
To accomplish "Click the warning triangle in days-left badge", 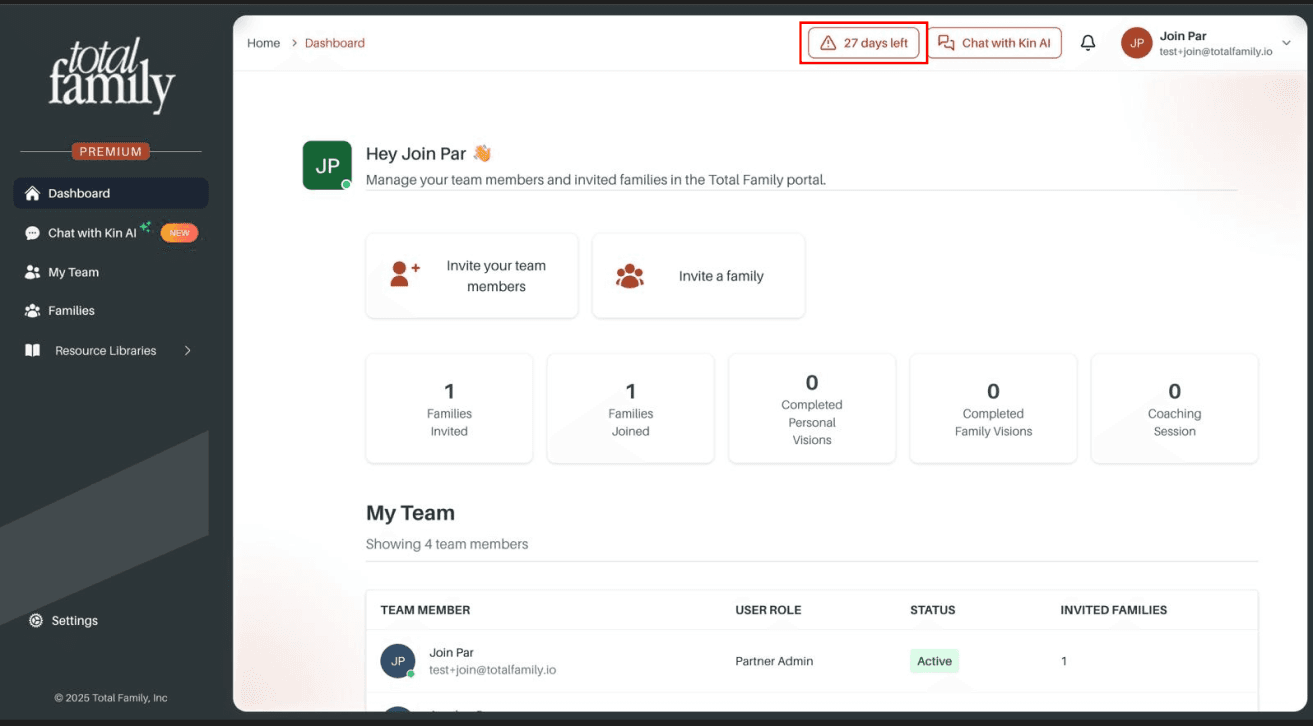I will [828, 43].
